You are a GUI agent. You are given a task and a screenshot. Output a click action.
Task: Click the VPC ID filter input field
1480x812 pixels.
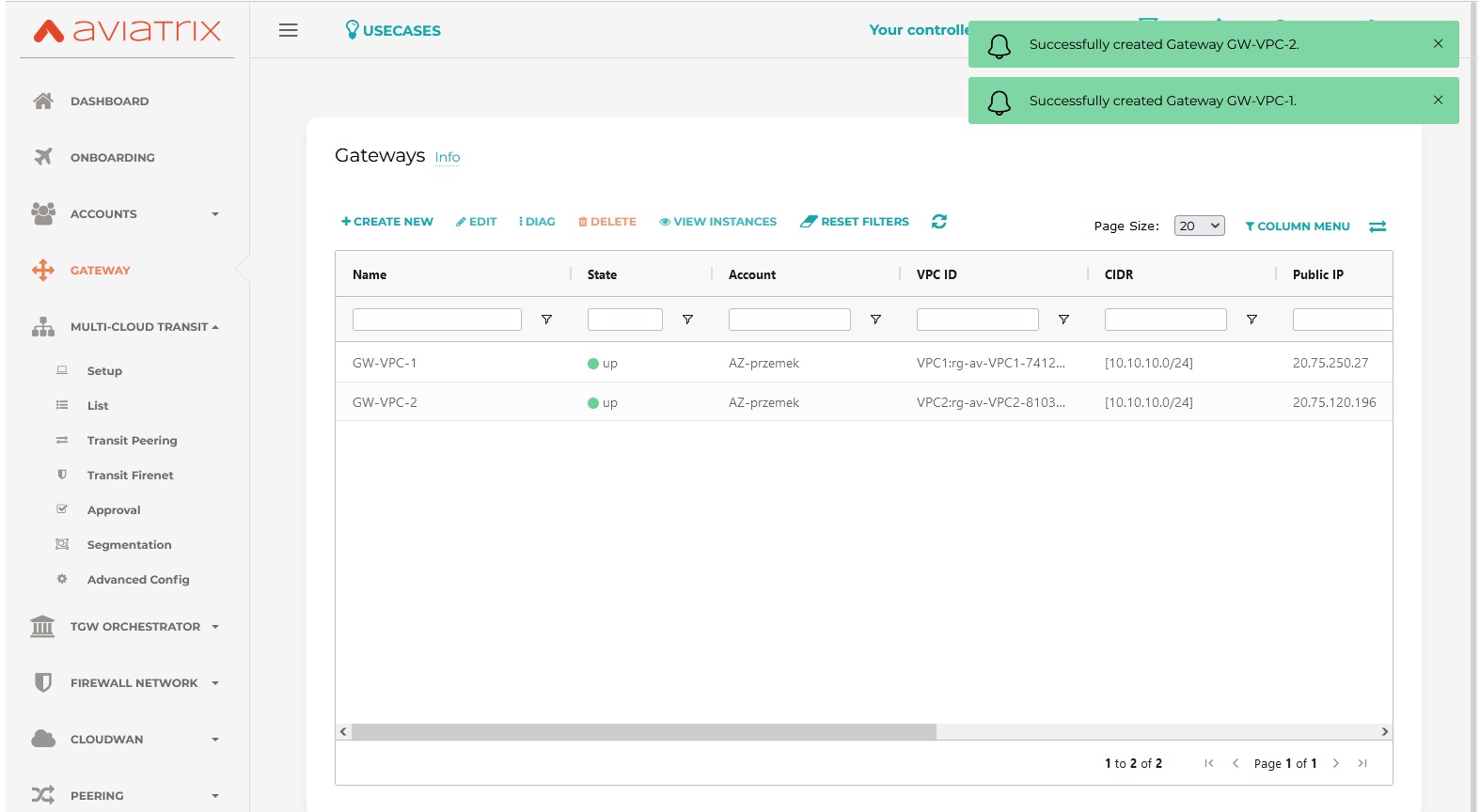click(x=978, y=320)
